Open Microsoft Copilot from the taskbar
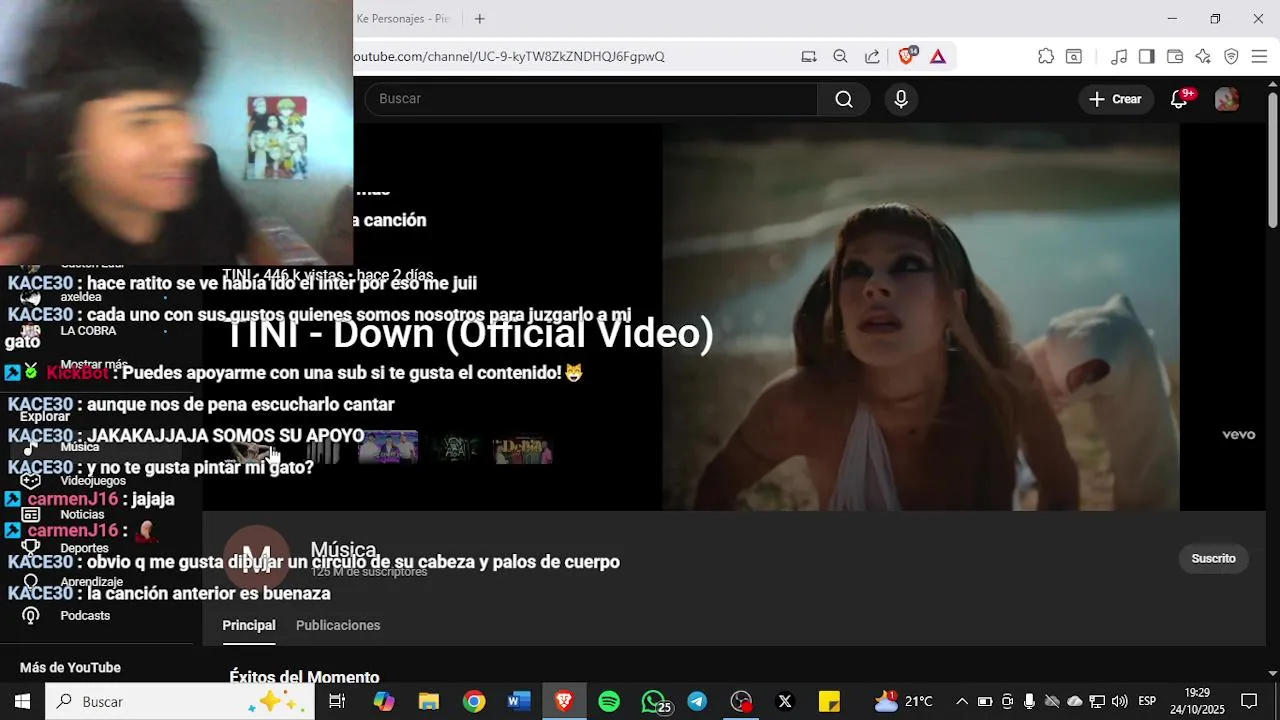1280x720 pixels. [x=384, y=701]
